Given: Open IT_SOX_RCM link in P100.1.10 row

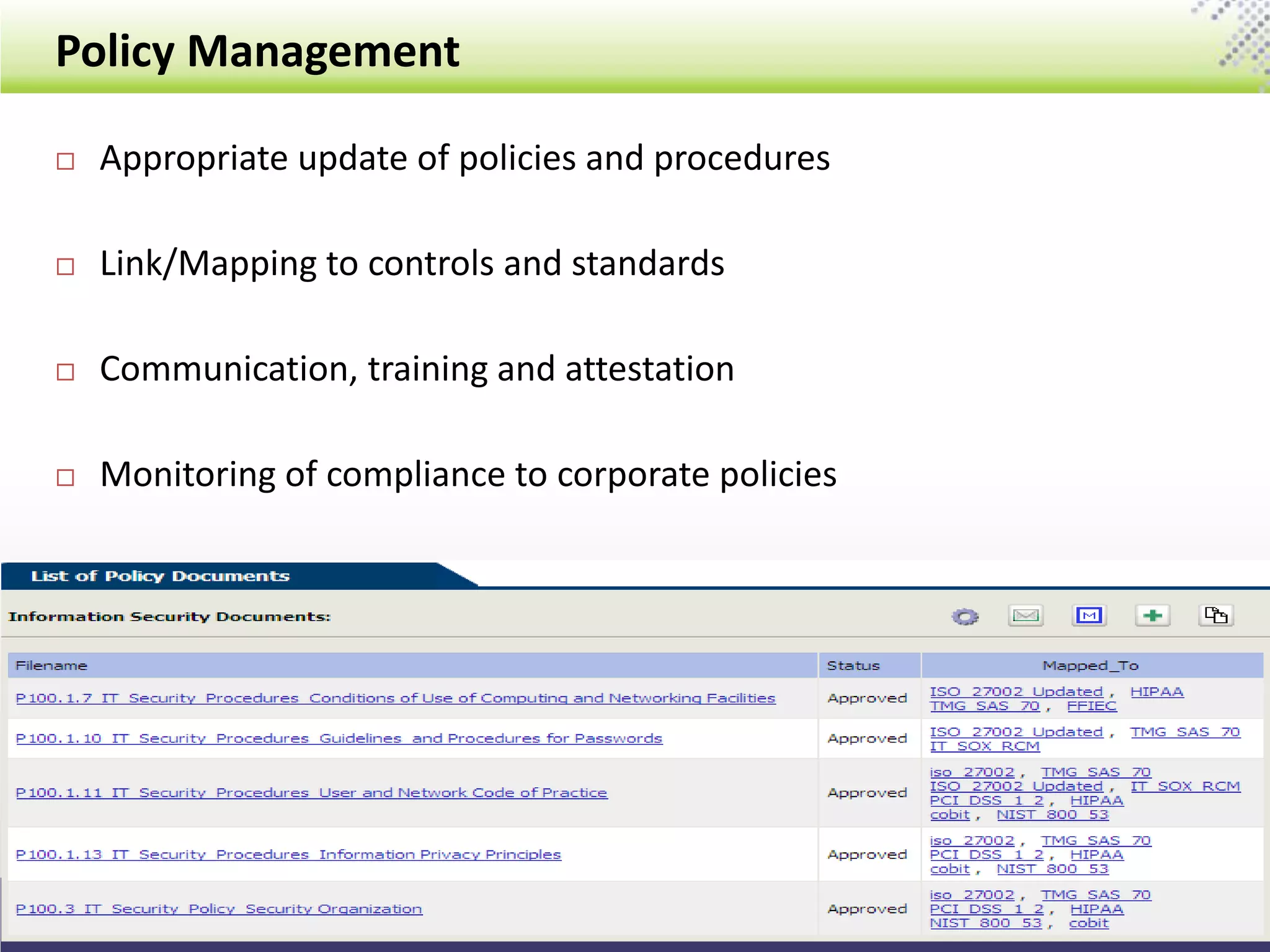Looking at the screenshot, I should (x=985, y=746).
